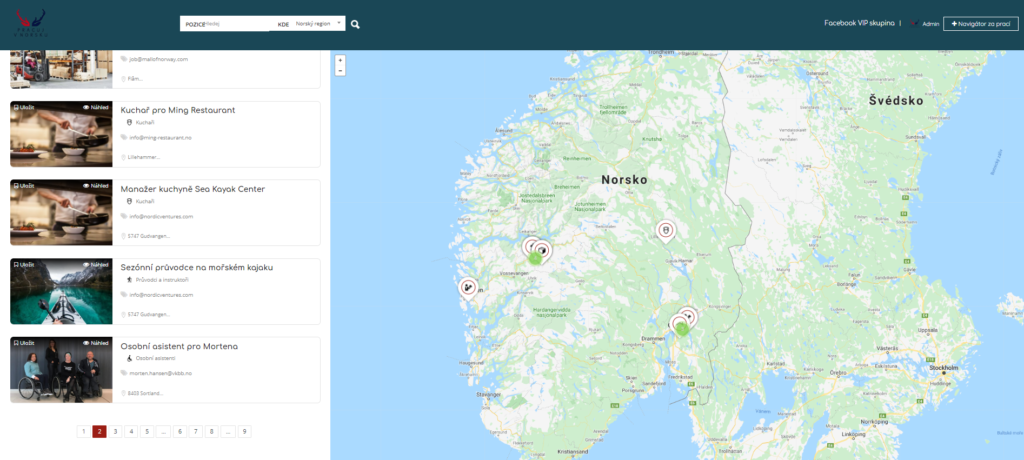
Task: Click 5747 Gudvangen under Manažer kuchyně
Action: [x=149, y=236]
